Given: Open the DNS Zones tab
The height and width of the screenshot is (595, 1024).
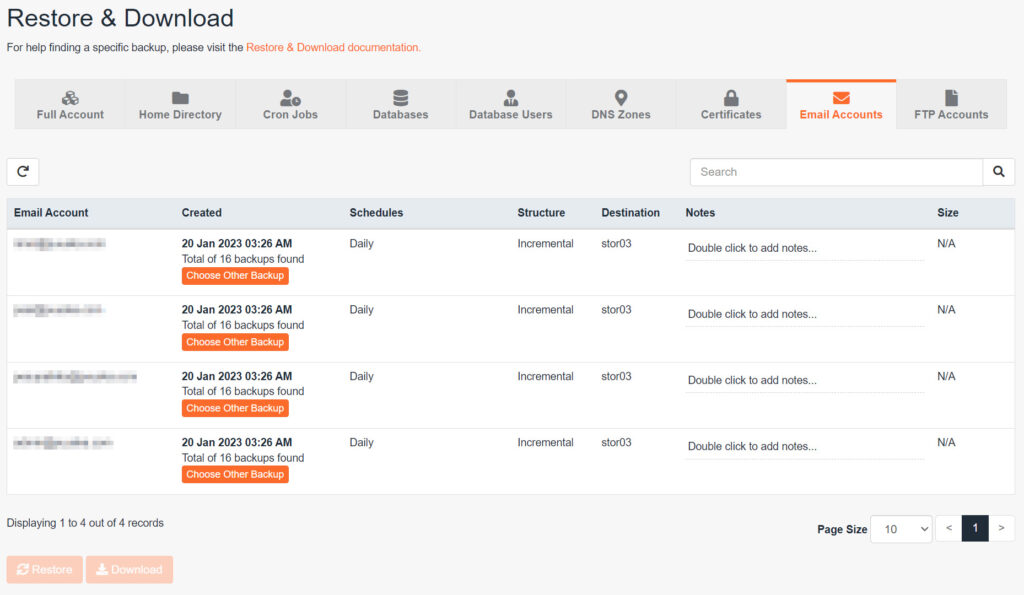Looking at the screenshot, I should [620, 105].
